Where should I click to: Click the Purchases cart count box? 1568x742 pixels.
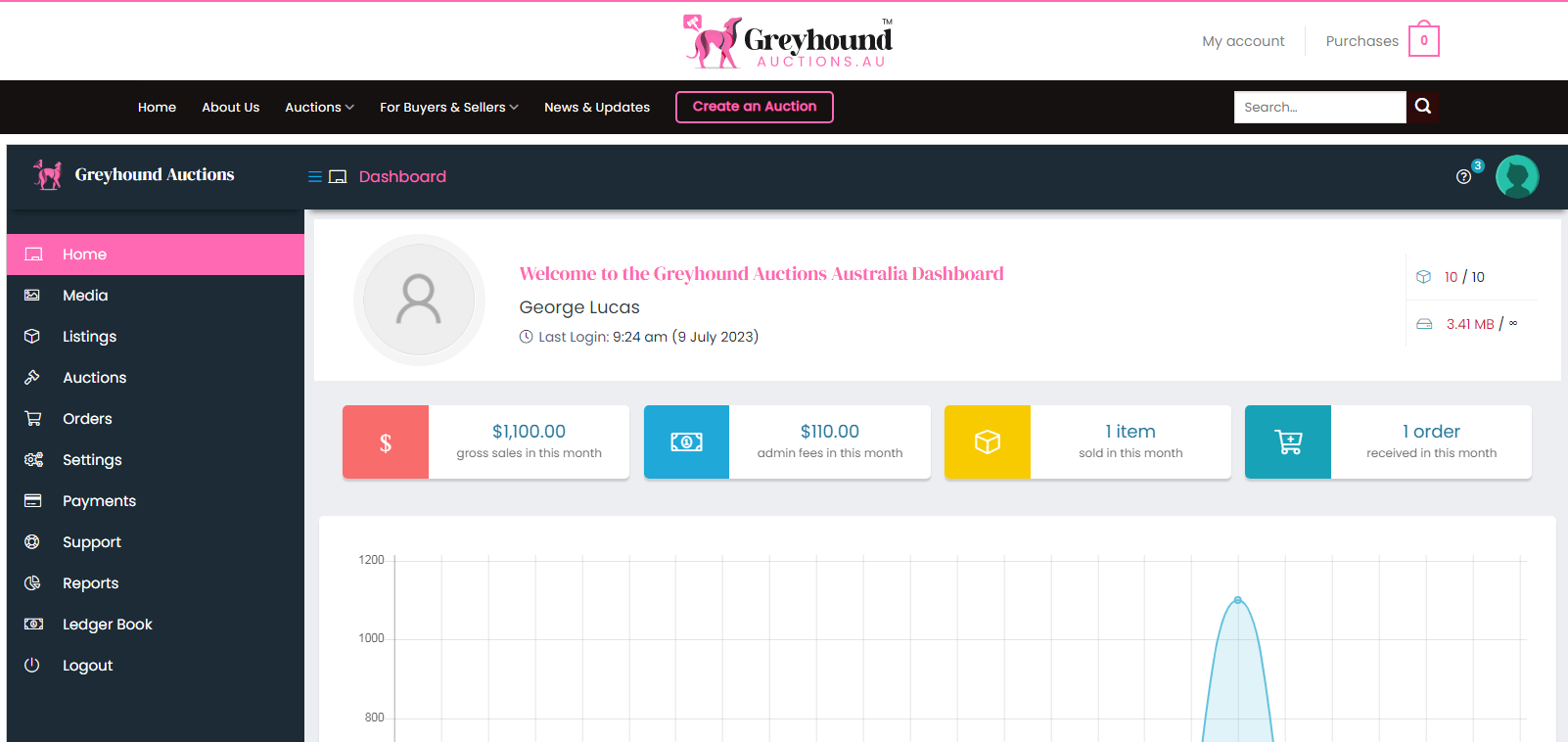(1424, 41)
